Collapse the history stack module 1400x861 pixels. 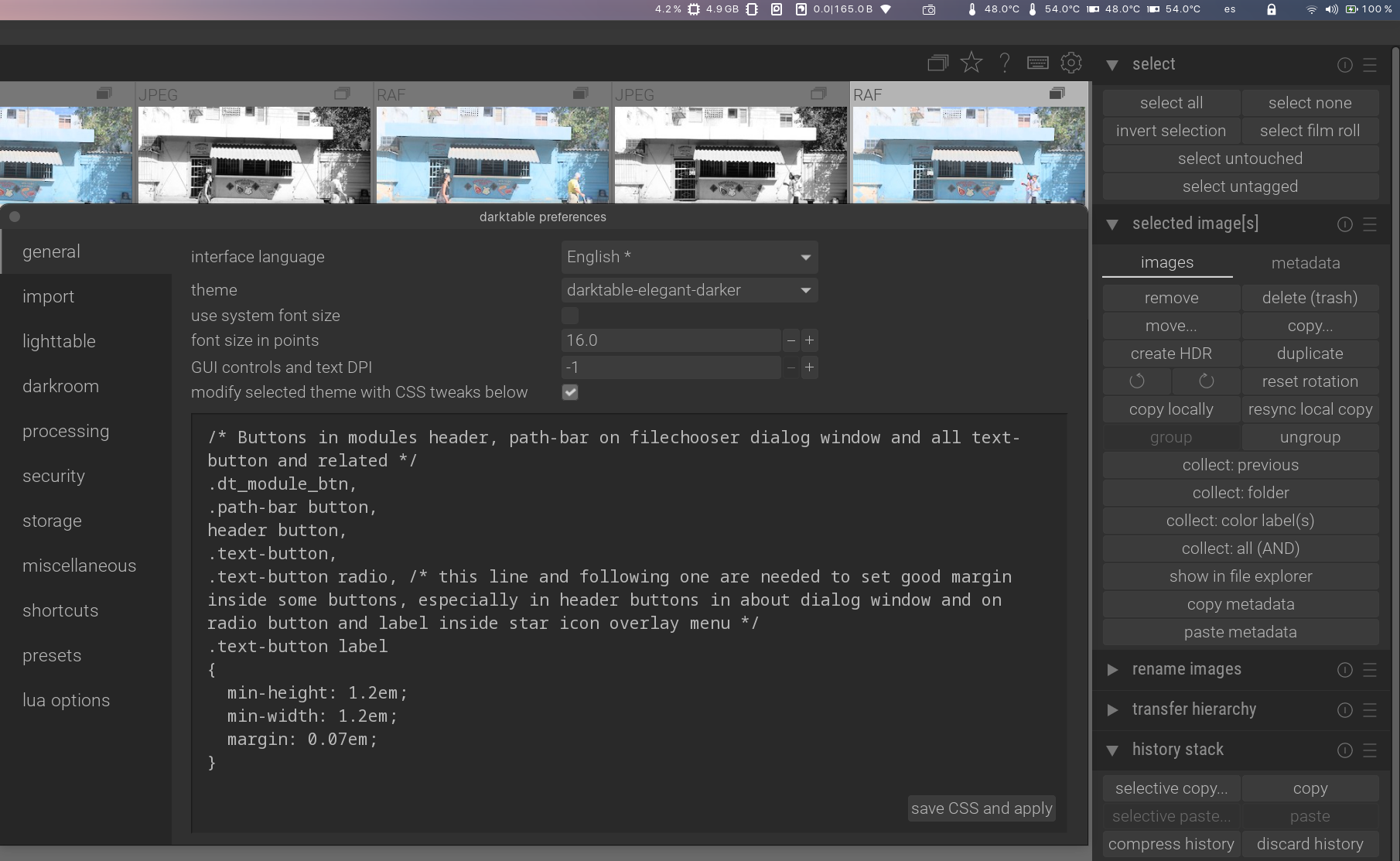tap(1112, 750)
